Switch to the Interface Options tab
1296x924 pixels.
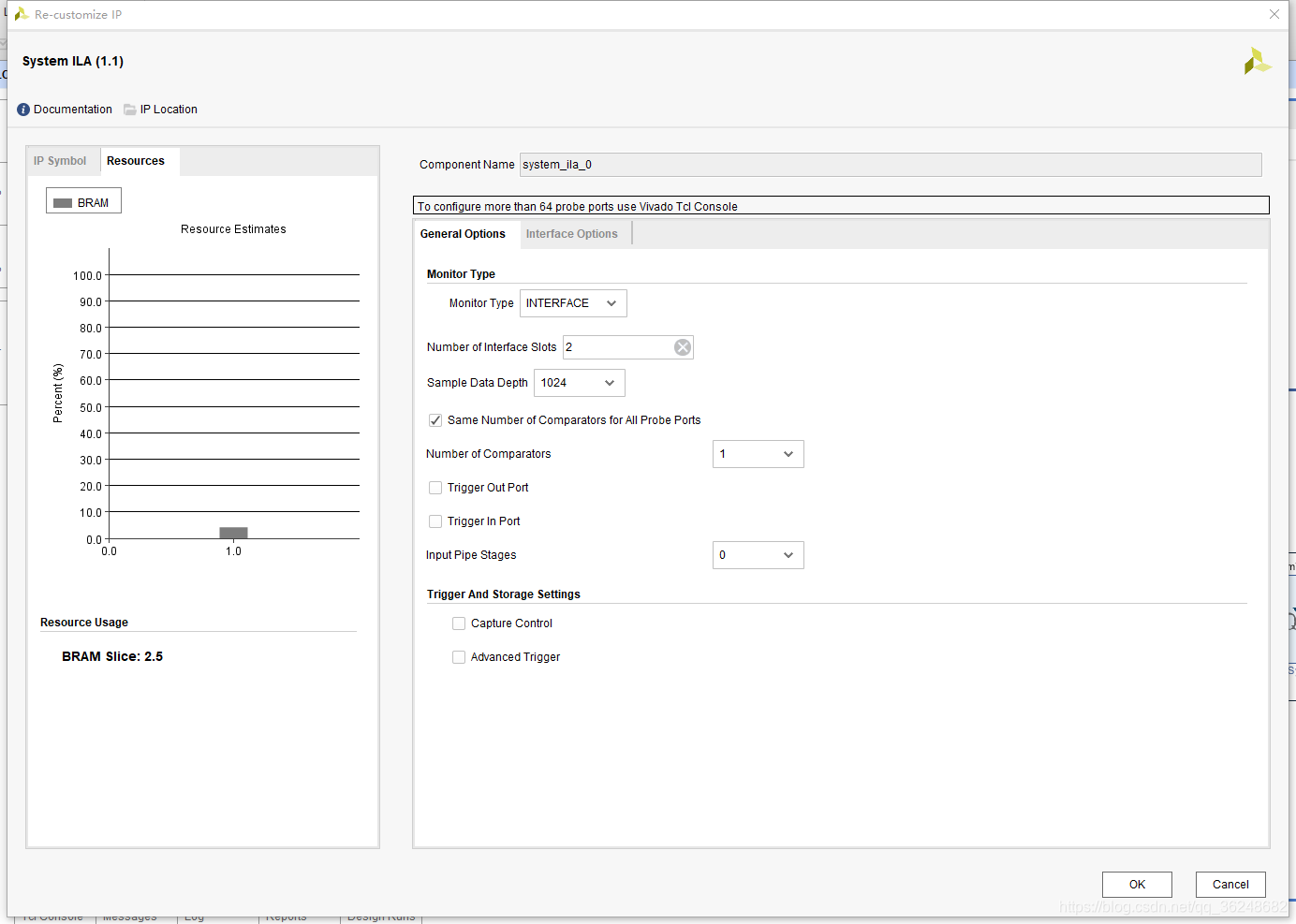pyautogui.click(x=572, y=234)
